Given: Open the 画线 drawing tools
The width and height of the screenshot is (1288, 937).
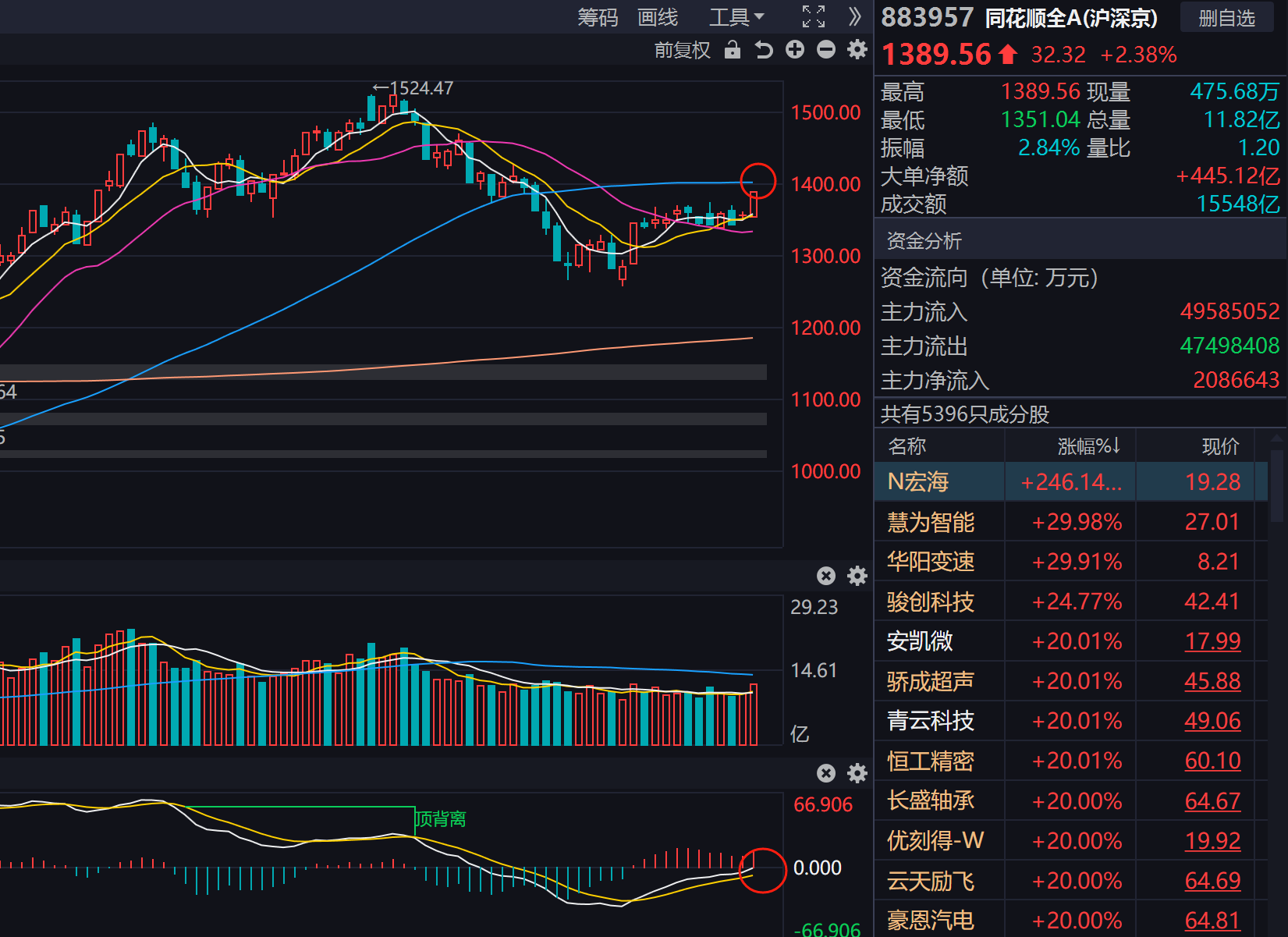Looking at the screenshot, I should coord(658,17).
